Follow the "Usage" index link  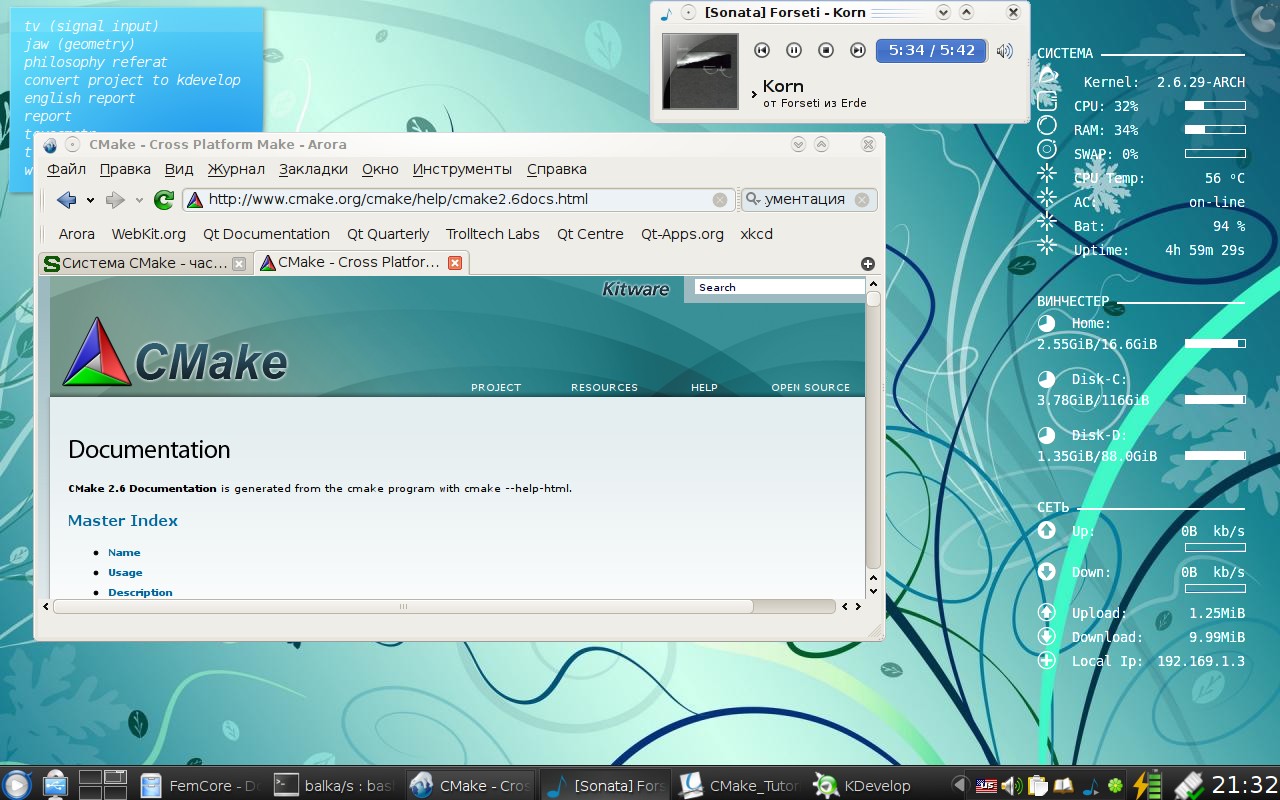pos(125,573)
